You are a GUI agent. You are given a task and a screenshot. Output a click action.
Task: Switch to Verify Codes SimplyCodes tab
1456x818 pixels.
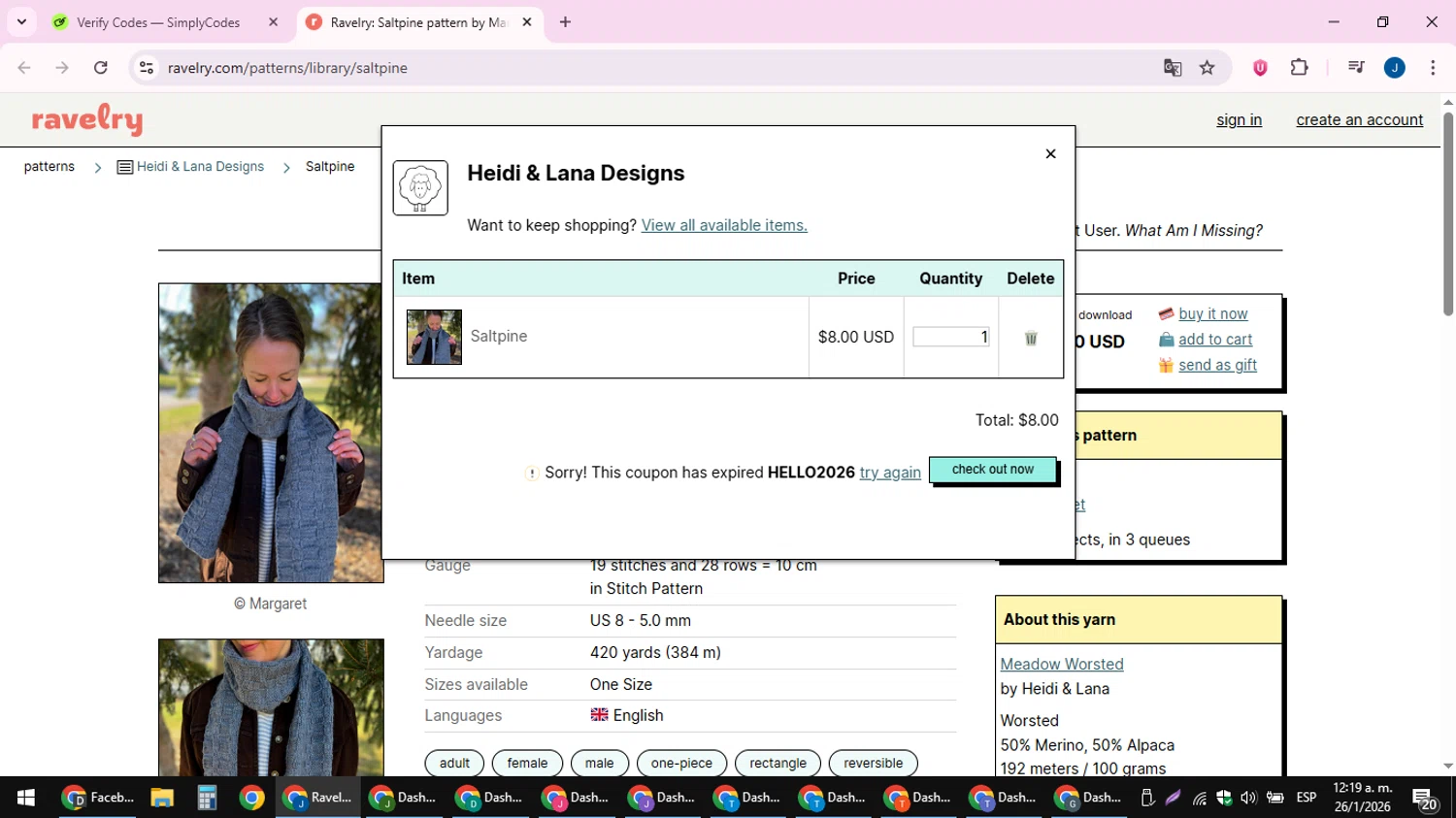[x=158, y=22]
